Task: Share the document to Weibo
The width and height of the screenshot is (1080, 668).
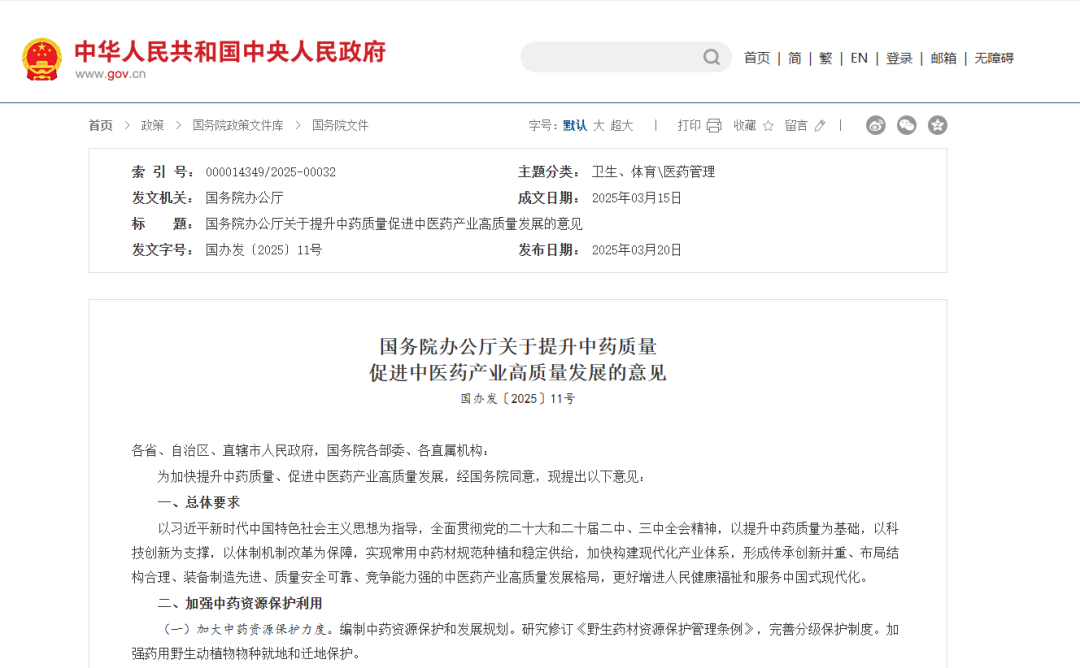Action: tap(876, 125)
